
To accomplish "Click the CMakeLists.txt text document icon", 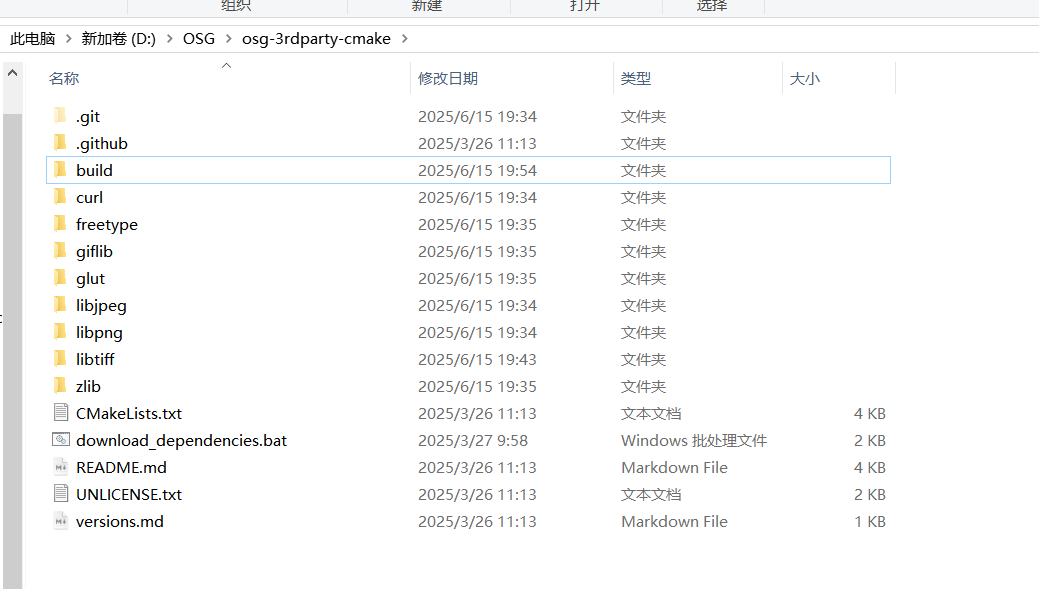I will [x=61, y=413].
